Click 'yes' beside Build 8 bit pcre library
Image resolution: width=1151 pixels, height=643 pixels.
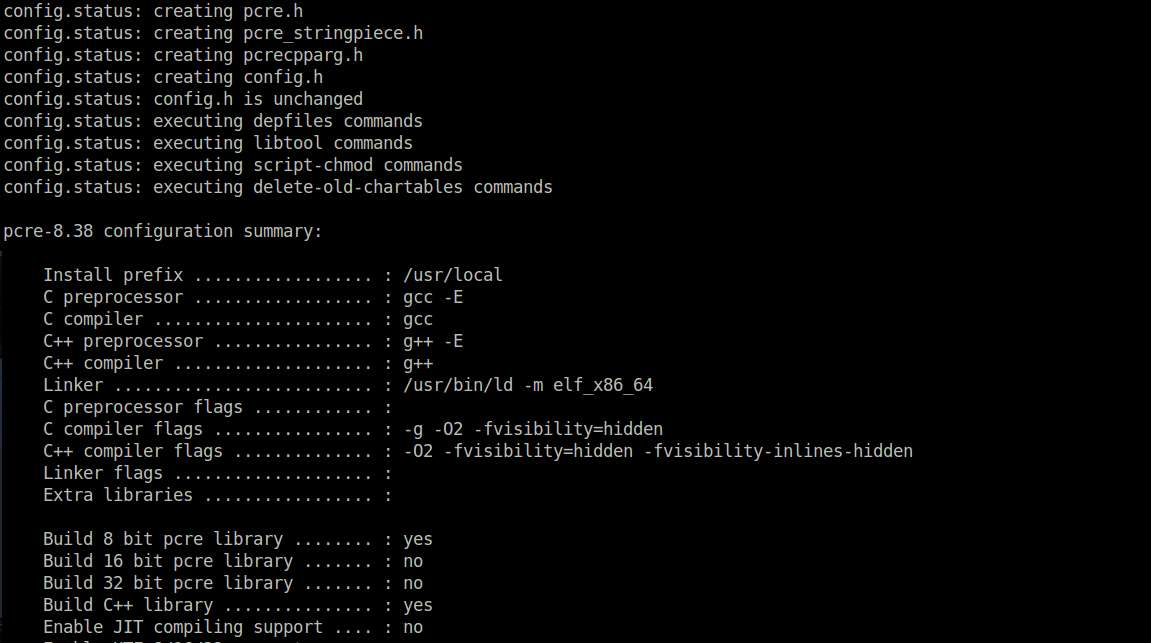(x=418, y=540)
